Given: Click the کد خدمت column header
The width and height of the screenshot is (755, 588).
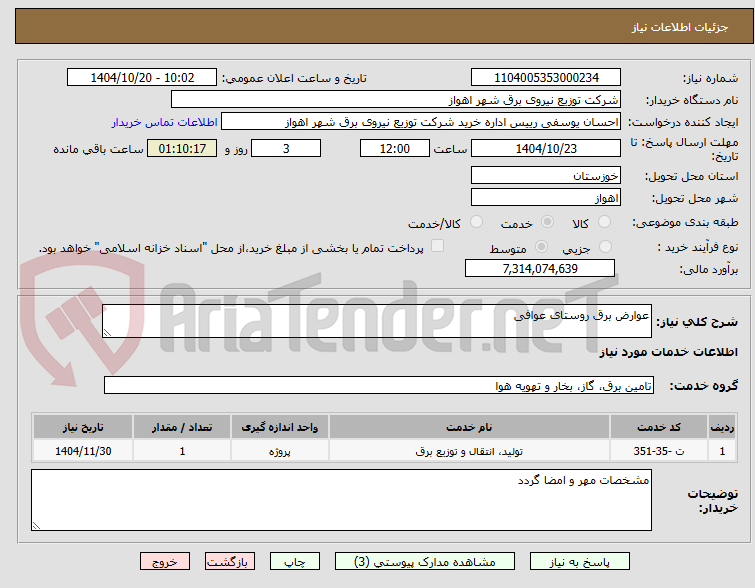Looking at the screenshot, I should [659, 427].
